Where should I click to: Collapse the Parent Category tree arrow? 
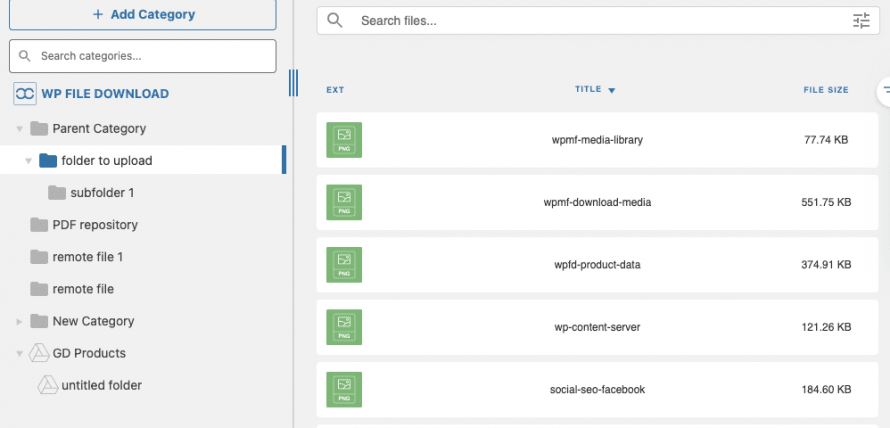click(x=20, y=129)
